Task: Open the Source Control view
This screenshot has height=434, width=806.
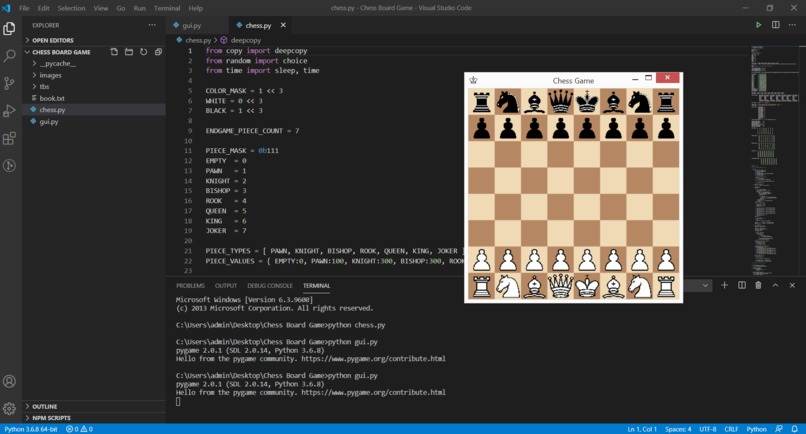Action: click(x=9, y=83)
